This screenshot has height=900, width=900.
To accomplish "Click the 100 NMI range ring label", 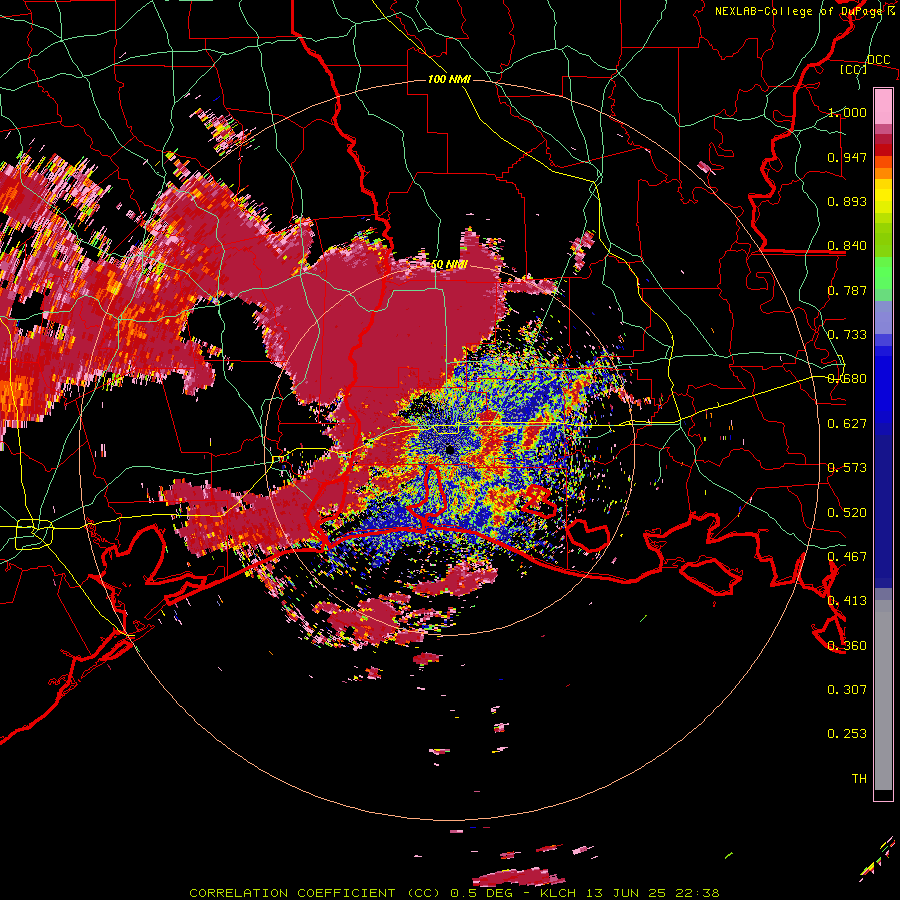I will [449, 79].
